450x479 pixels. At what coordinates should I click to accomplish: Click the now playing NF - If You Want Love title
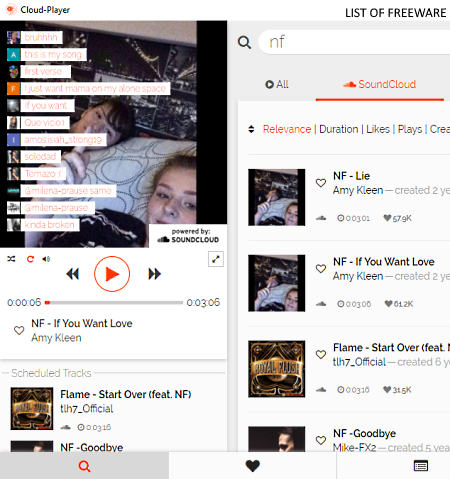pyautogui.click(x=82, y=323)
